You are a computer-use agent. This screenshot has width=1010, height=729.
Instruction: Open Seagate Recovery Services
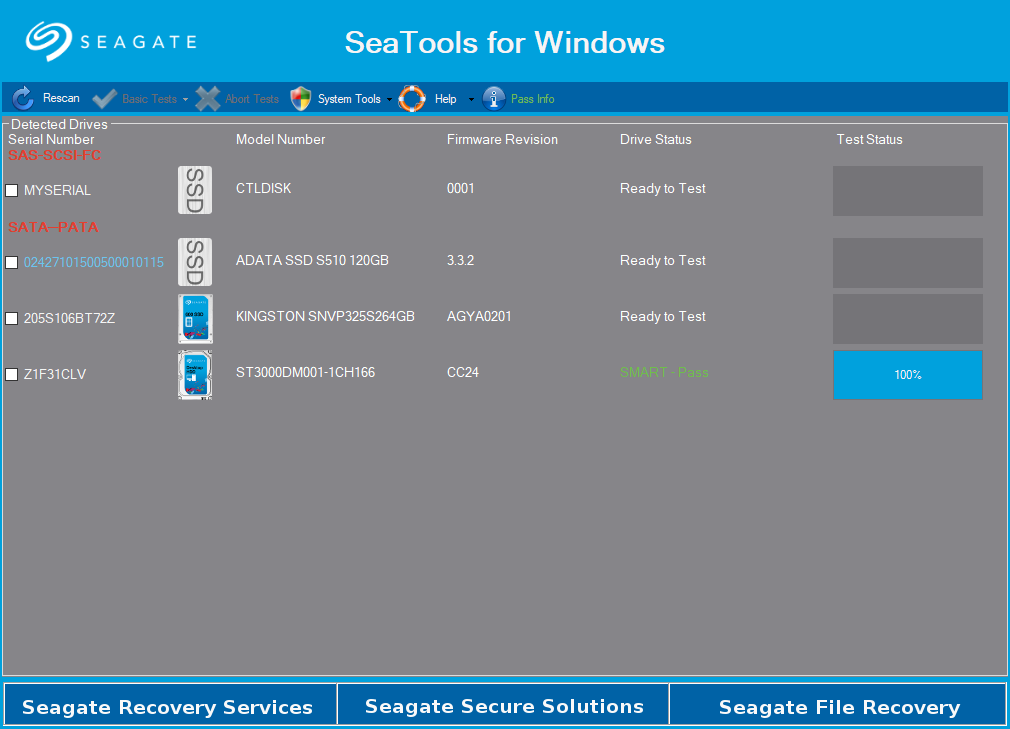(x=170, y=706)
